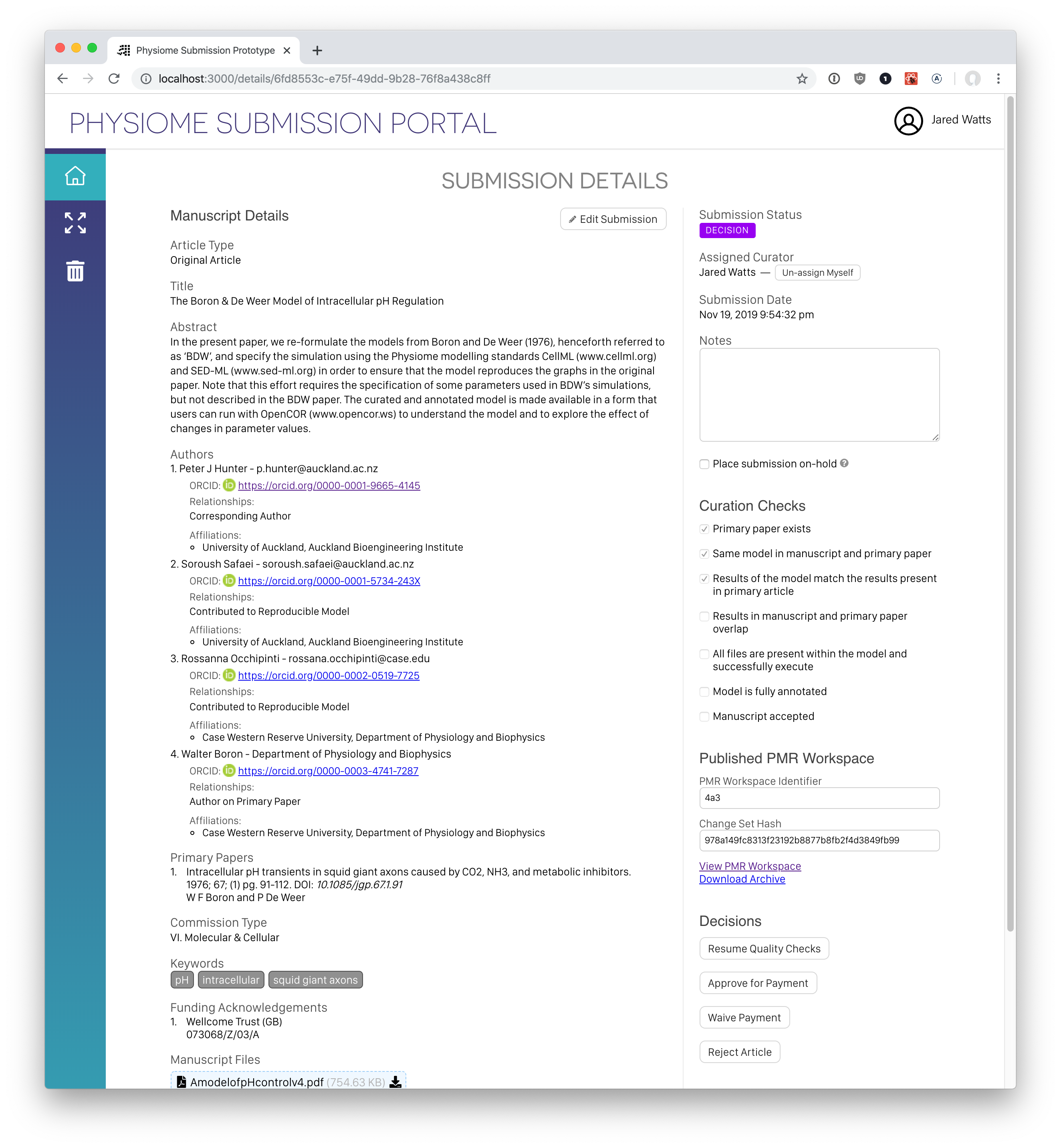Screen dimensions: 1061x1148
Task: Open the 1Password extension icon
Action: click(834, 79)
